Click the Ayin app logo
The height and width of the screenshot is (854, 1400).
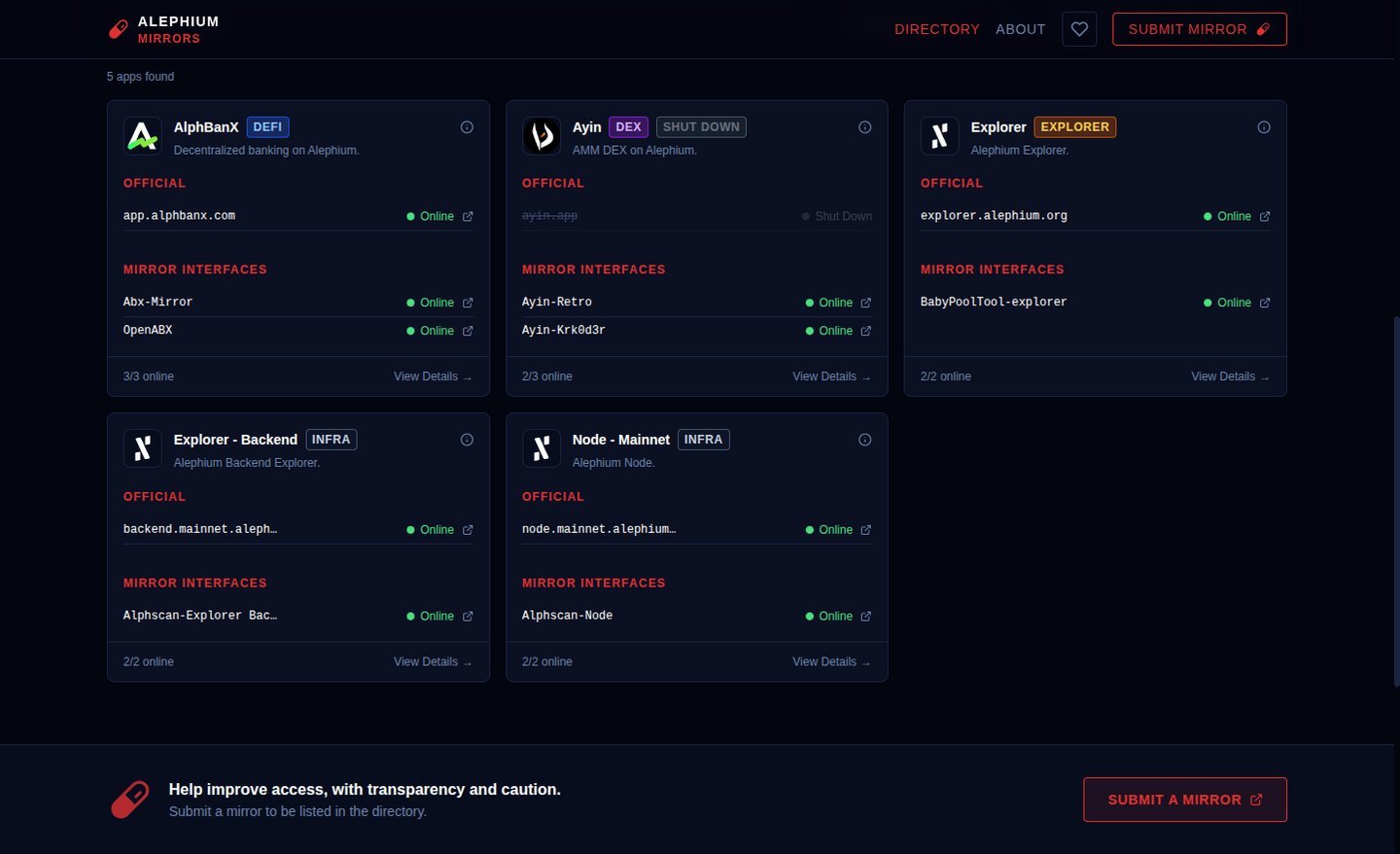542,136
